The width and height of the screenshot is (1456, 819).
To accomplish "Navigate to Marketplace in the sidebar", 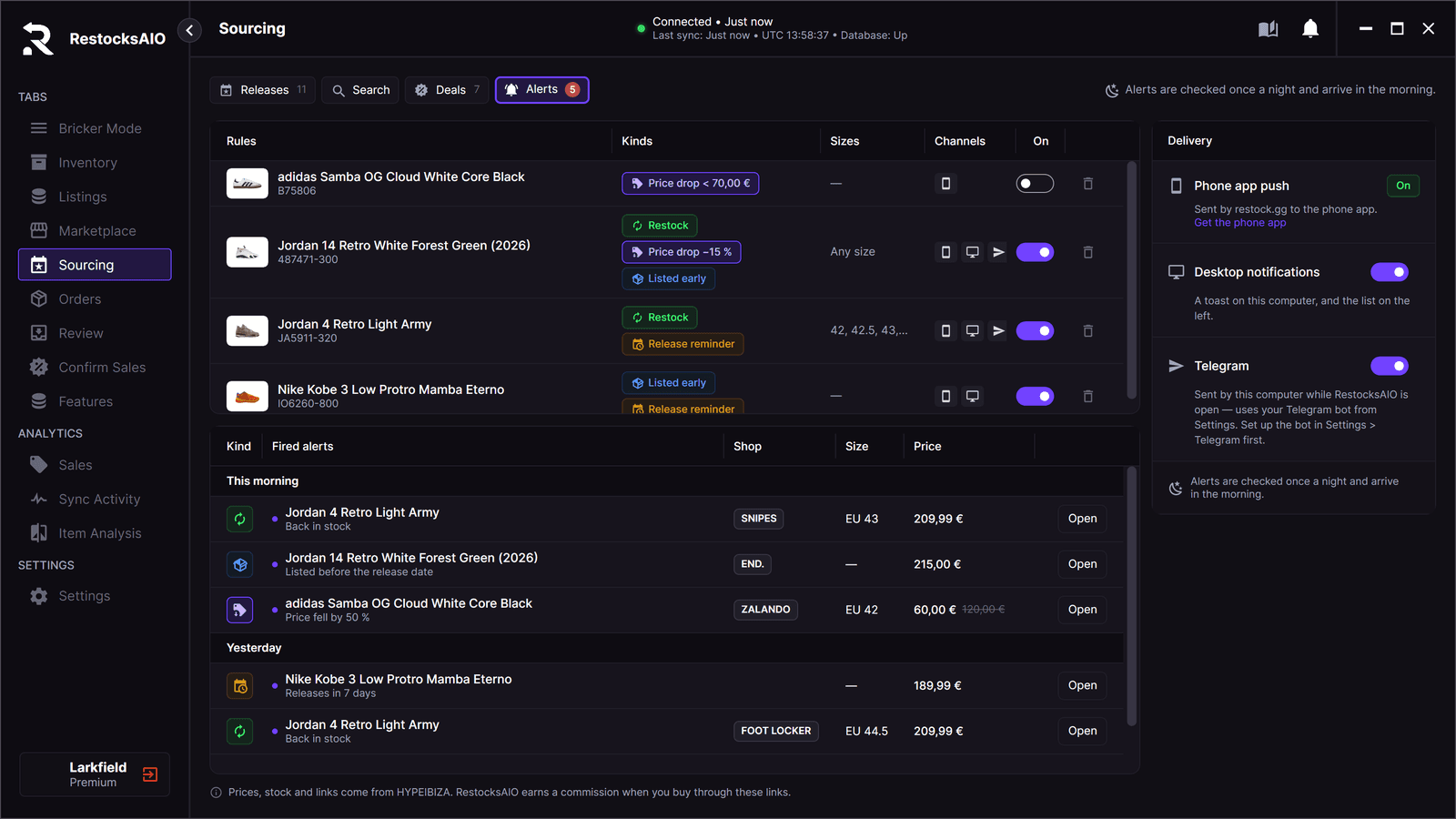I will [x=95, y=231].
